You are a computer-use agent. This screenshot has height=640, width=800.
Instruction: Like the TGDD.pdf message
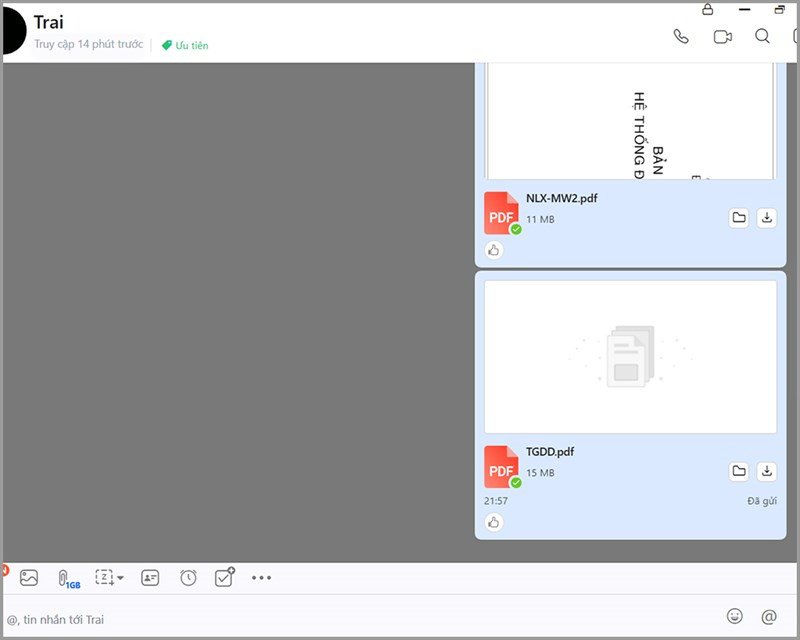tap(494, 522)
